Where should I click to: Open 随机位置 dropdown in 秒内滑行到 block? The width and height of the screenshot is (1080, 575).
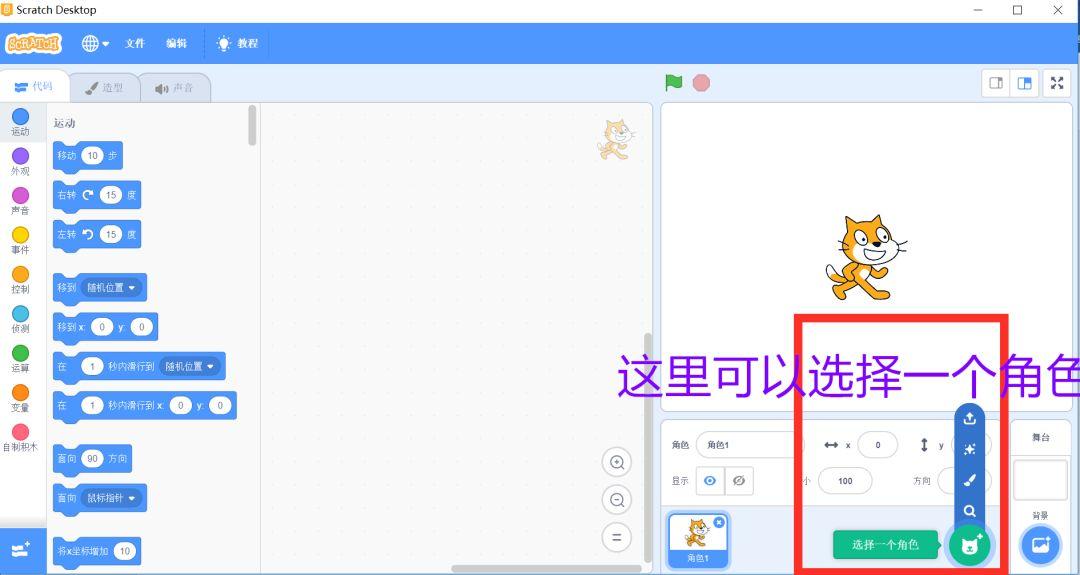190,366
